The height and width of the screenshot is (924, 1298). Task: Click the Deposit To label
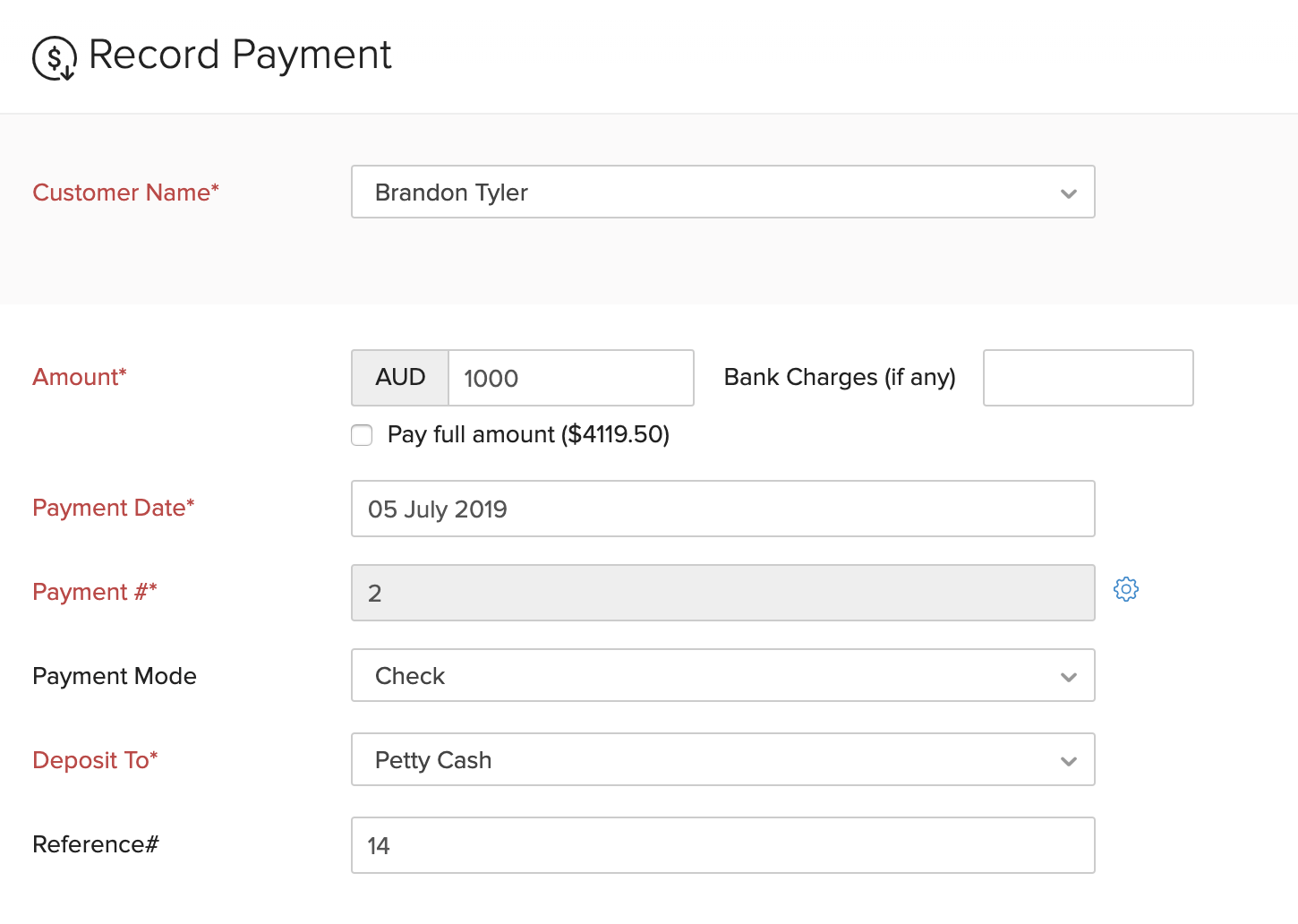(x=95, y=760)
